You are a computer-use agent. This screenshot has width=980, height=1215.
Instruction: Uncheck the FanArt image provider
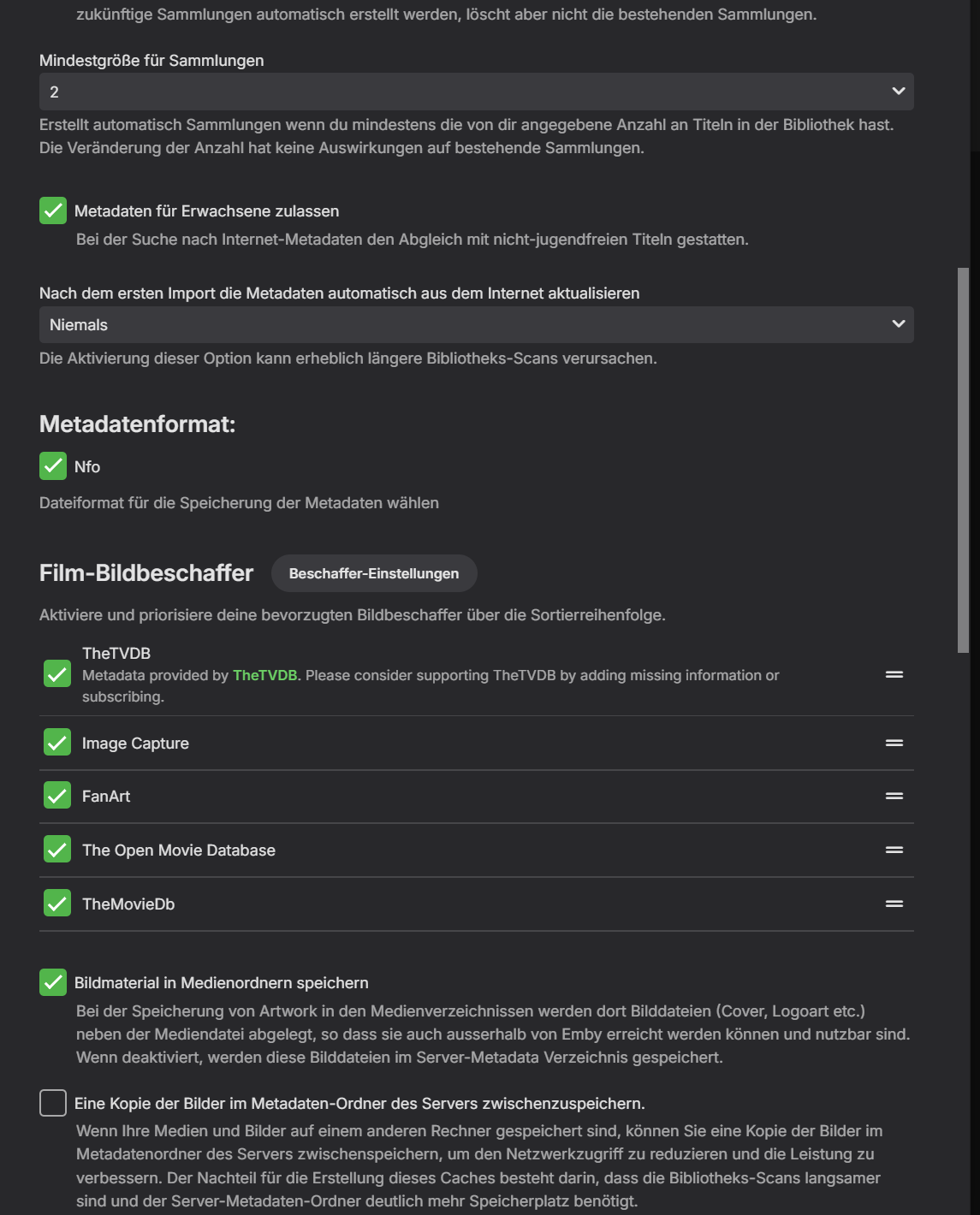coord(57,796)
